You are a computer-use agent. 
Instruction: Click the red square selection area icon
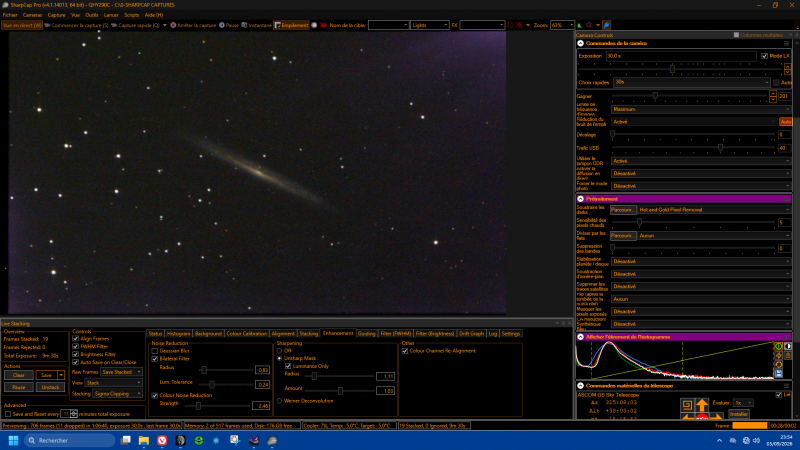point(510,25)
